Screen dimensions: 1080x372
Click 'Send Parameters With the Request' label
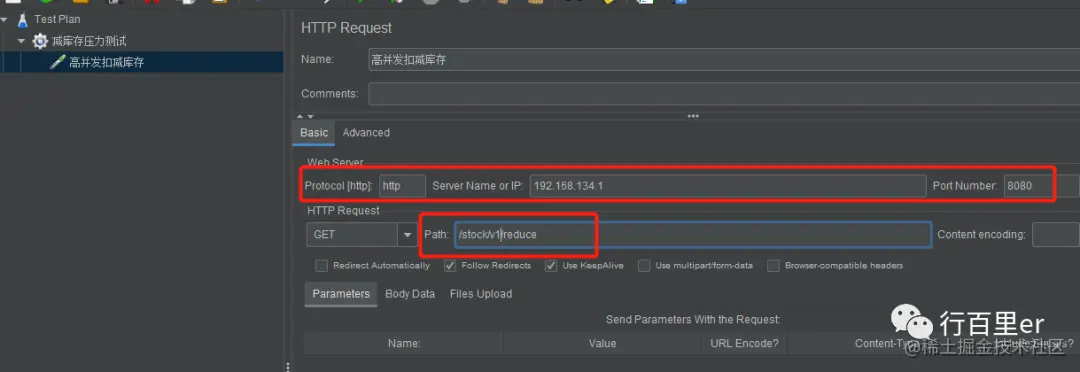tap(693, 320)
